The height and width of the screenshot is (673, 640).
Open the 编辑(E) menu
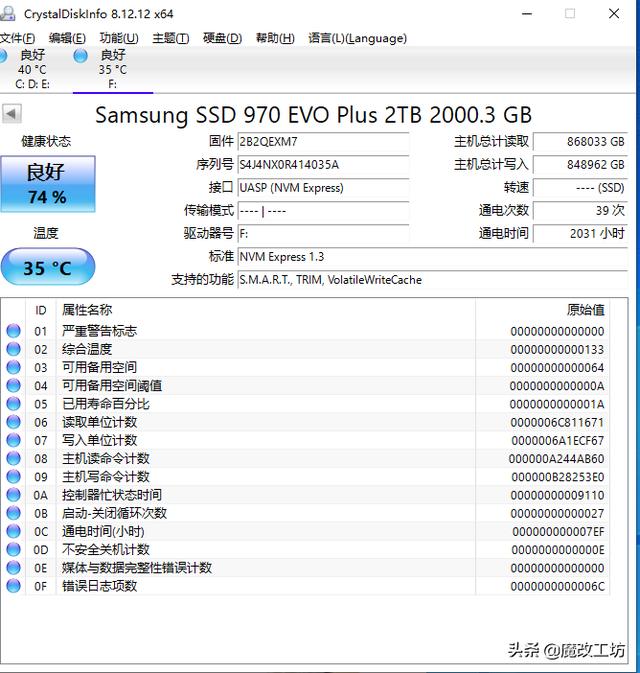pyautogui.click(x=67, y=38)
